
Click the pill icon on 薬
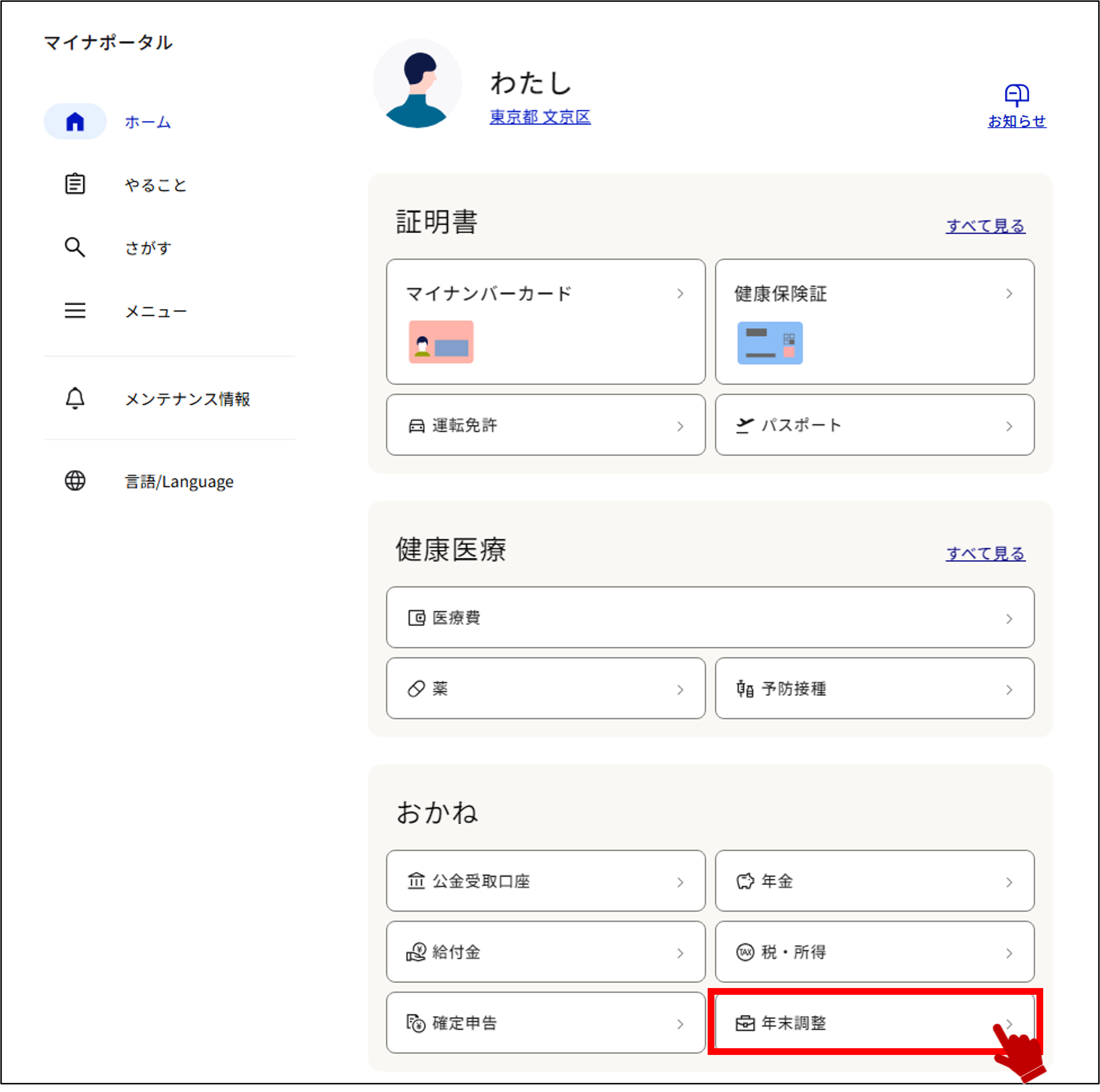[x=417, y=690]
